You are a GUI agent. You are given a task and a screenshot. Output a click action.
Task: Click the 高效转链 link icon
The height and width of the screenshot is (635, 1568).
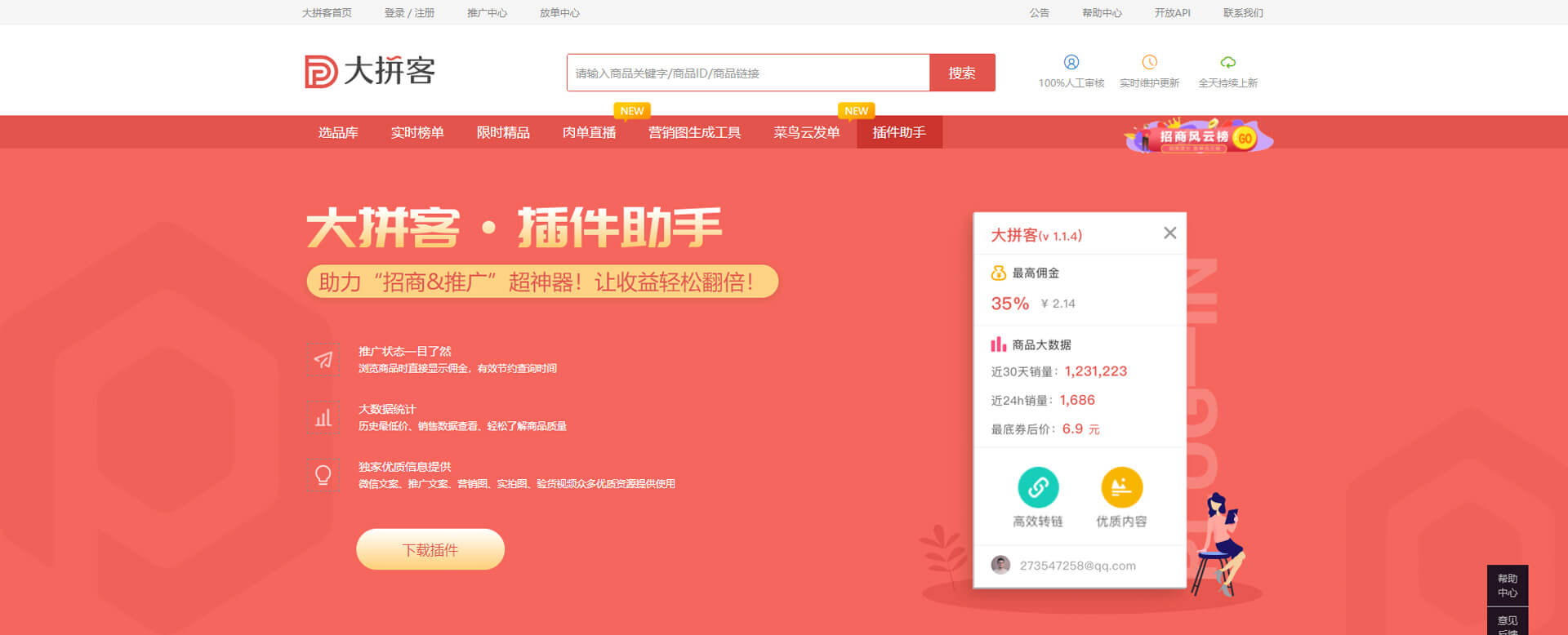1038,487
